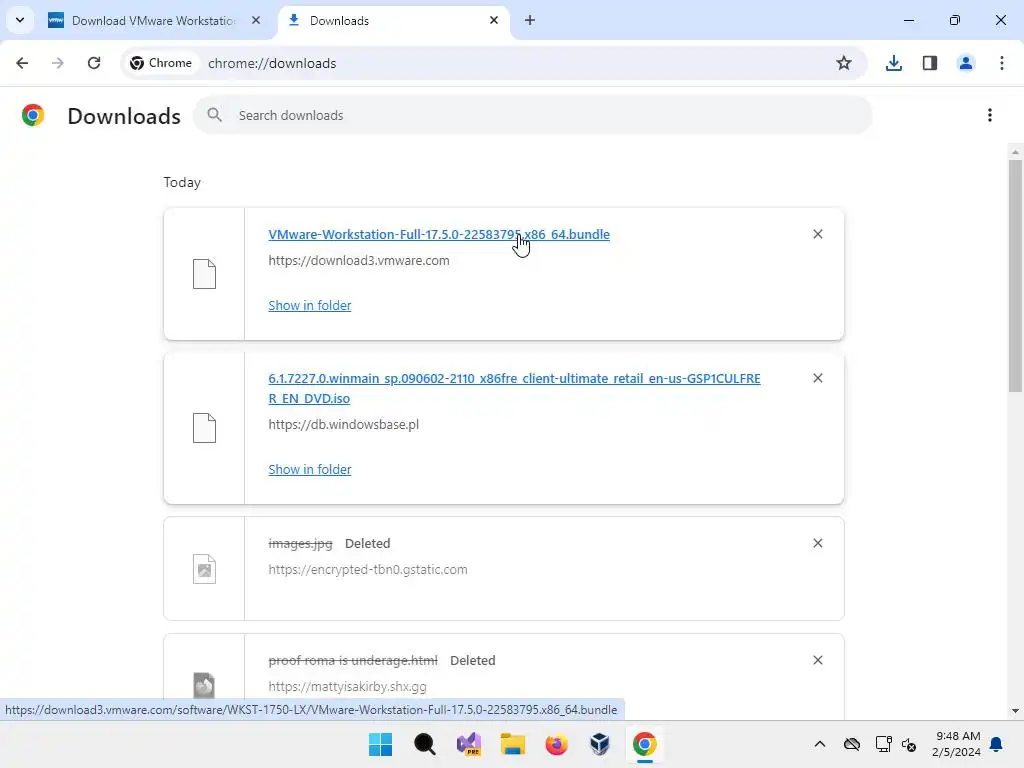Bookmark this page with the star icon
Image resolution: width=1024 pixels, height=768 pixels.
[844, 63]
